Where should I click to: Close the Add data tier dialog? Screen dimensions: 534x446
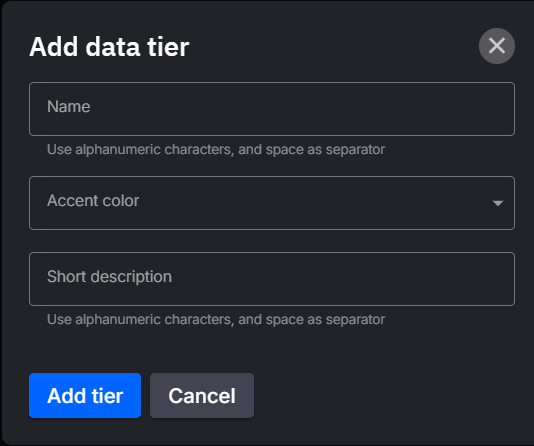coord(497,46)
